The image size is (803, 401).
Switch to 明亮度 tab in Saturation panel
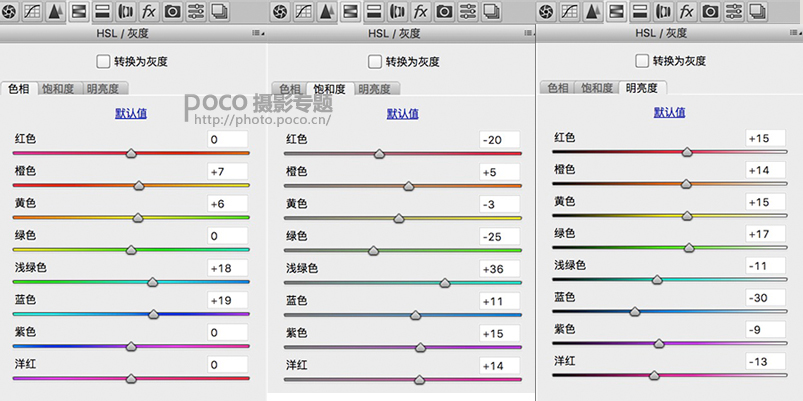pyautogui.click(x=375, y=89)
